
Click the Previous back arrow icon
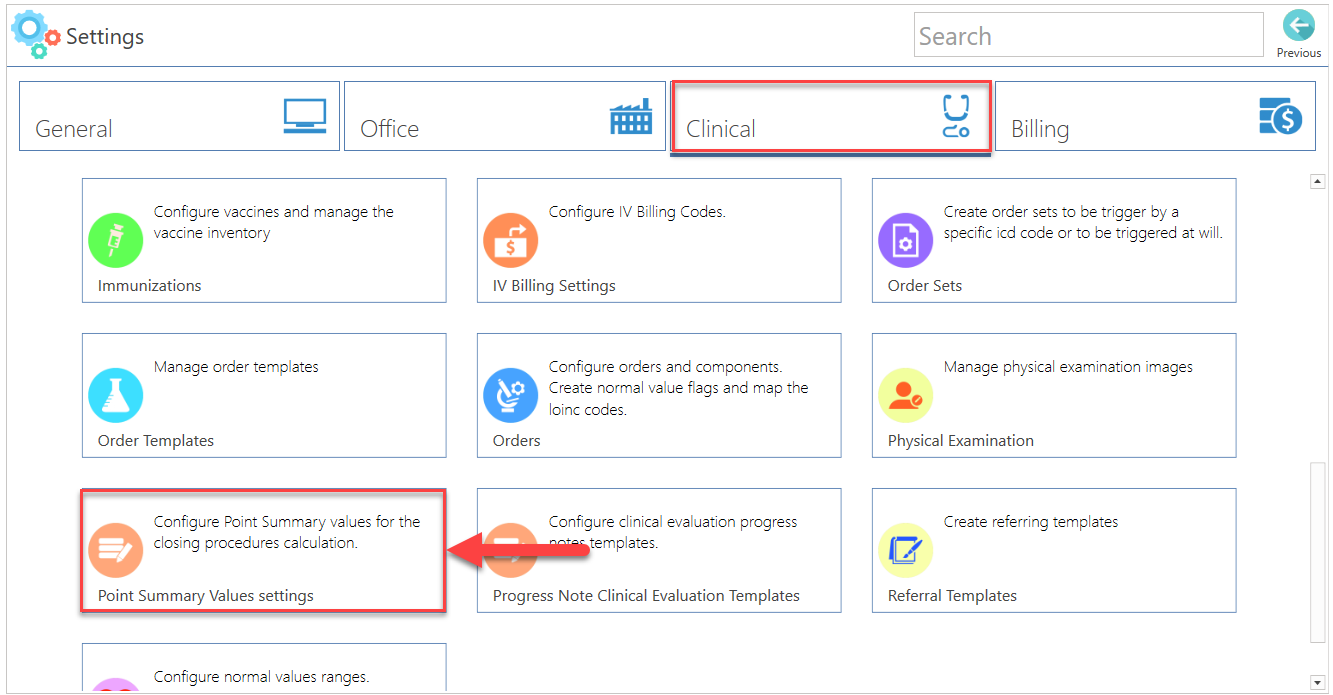pos(1298,25)
